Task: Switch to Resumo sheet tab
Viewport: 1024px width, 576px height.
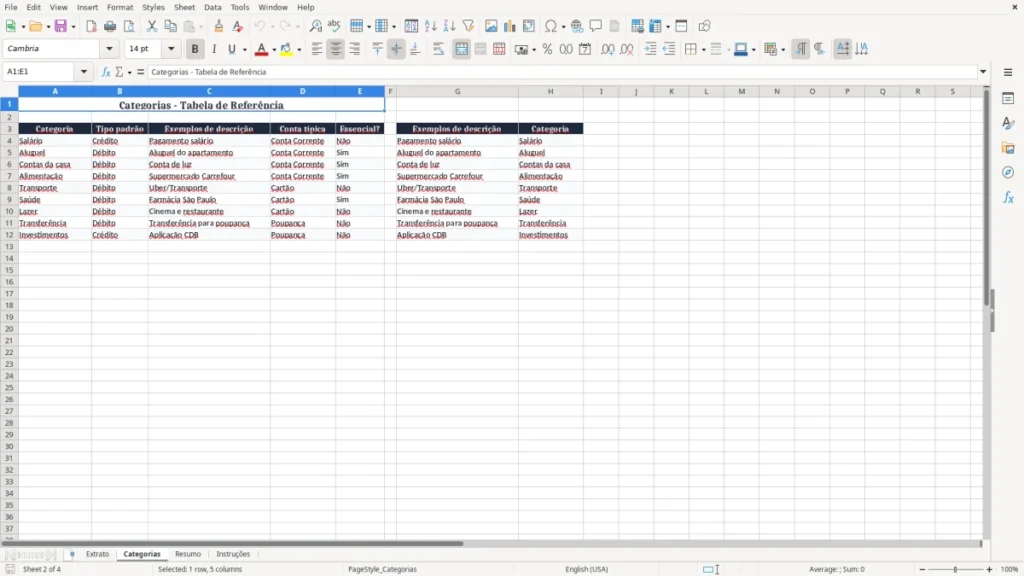Action: [x=188, y=554]
